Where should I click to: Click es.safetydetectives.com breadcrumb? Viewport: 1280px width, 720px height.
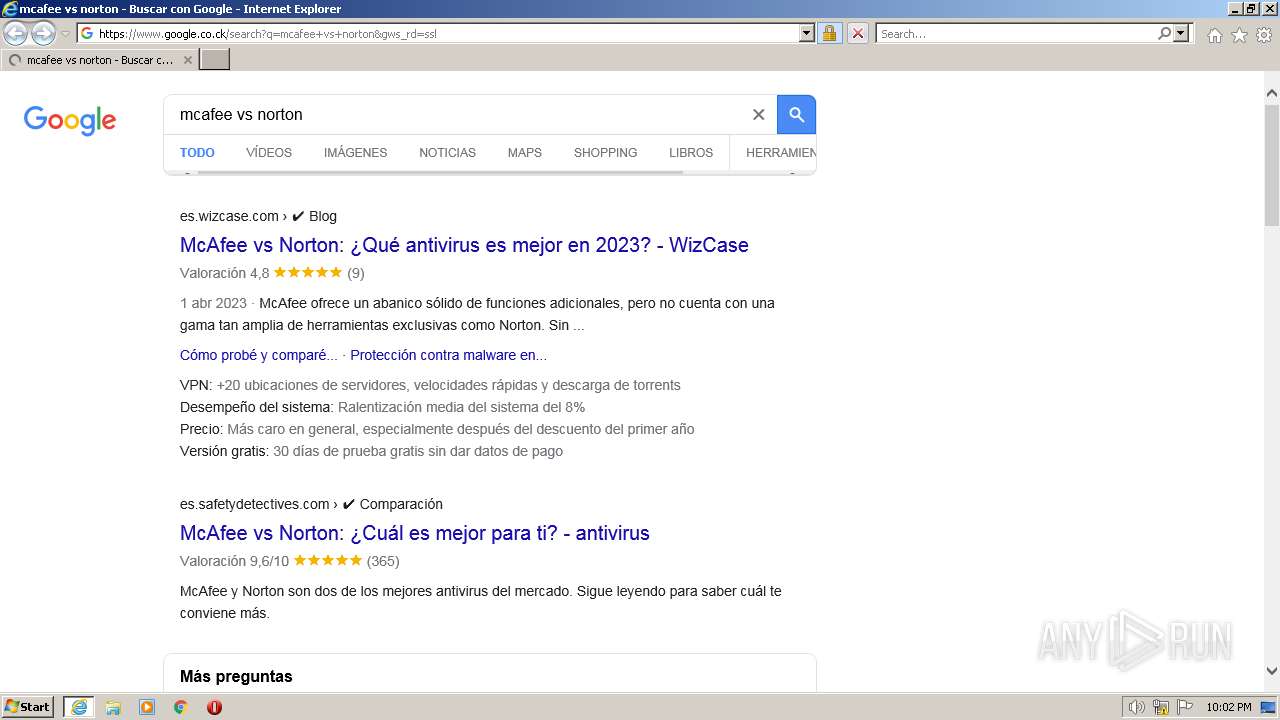point(311,504)
